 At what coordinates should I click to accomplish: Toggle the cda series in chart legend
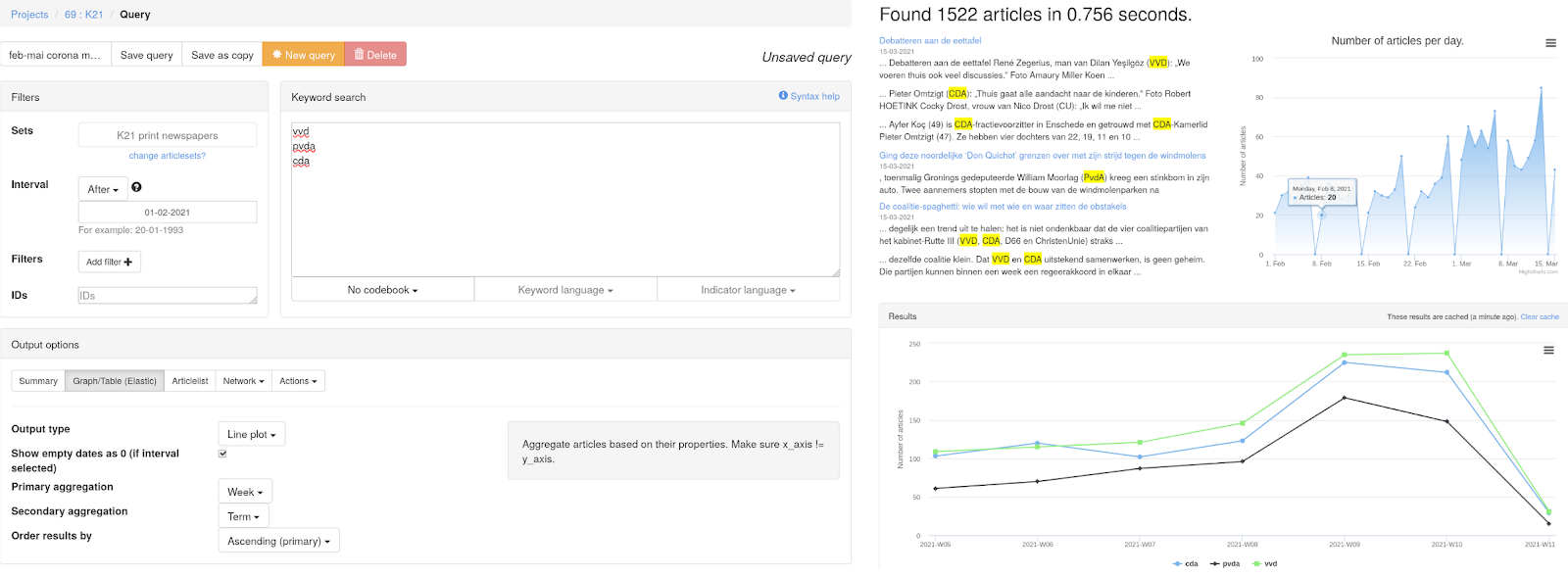1186,563
